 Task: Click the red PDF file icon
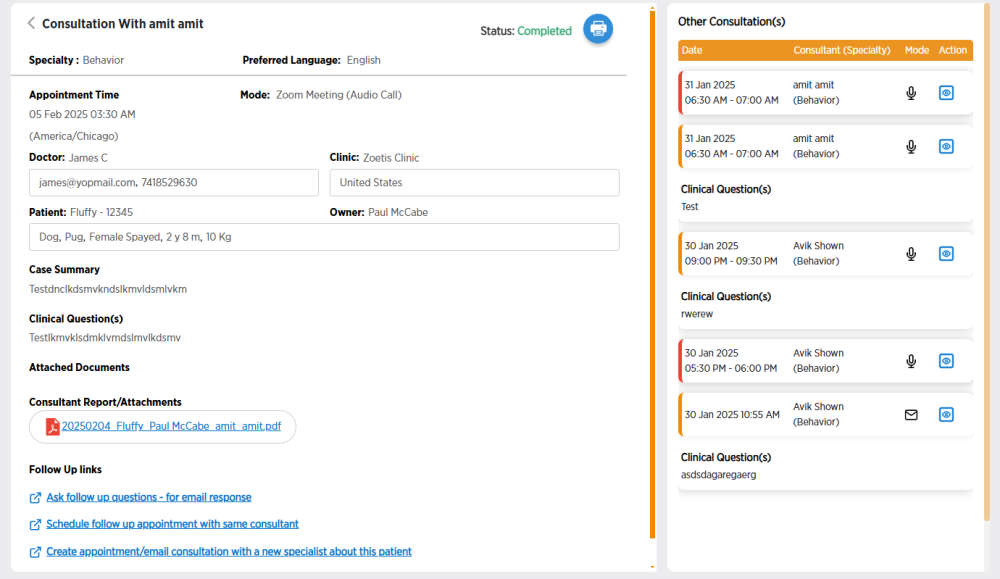point(52,427)
